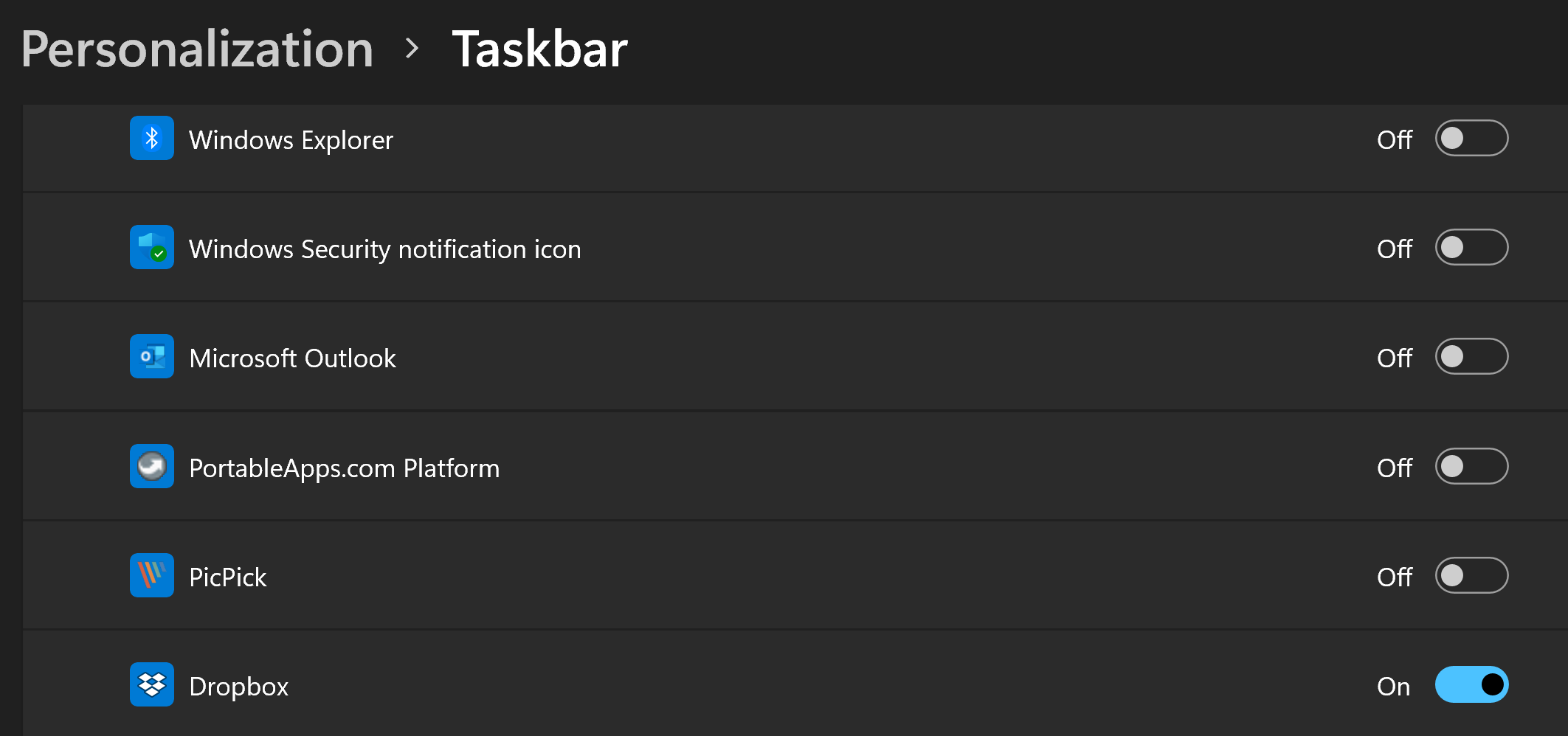Click the Microsoft Outlook app icon
This screenshot has height=736, width=1568.
point(152,356)
